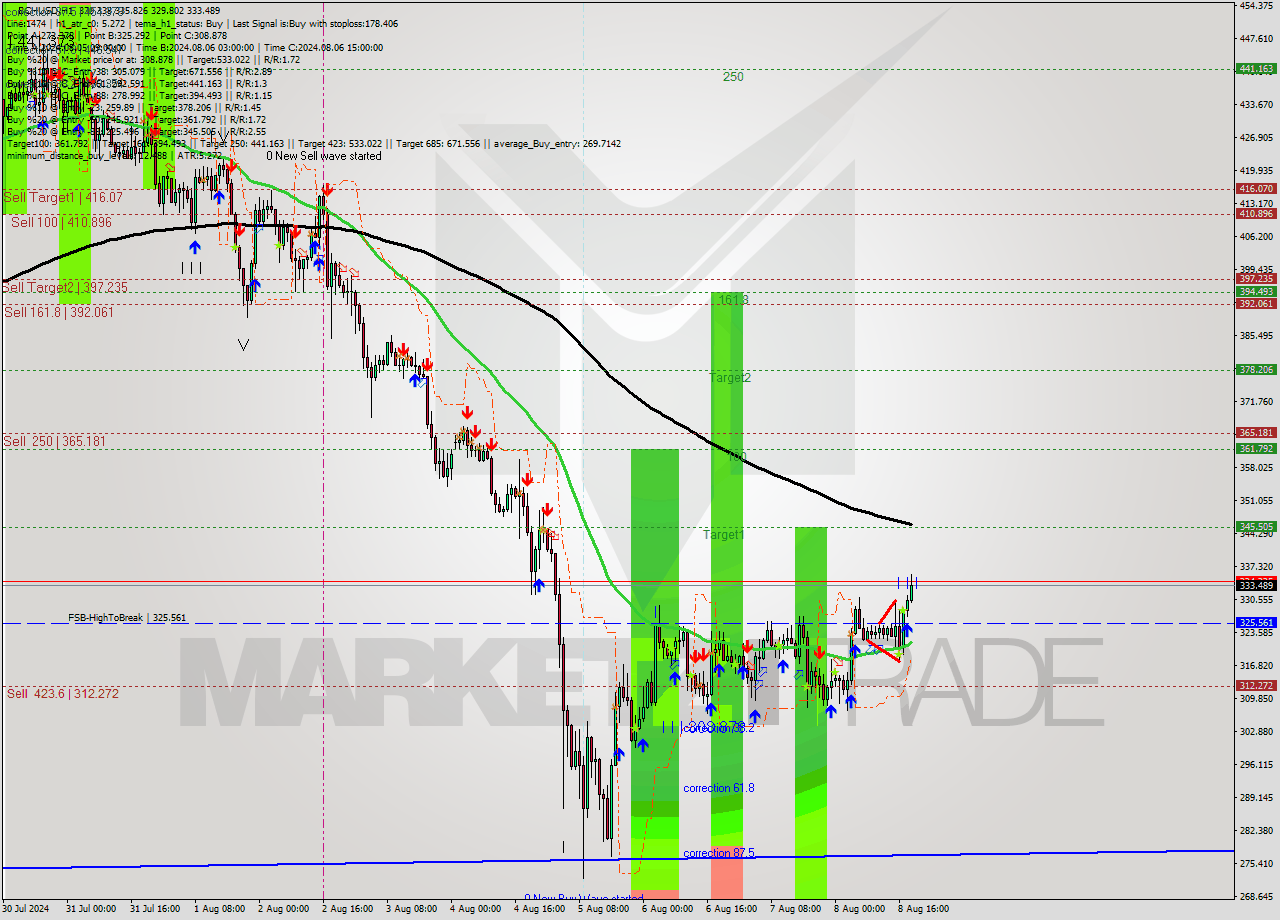Screen dimensions: 1280x920
Task: Select the red 392.061 price tag
Action: pyautogui.click(x=1256, y=303)
